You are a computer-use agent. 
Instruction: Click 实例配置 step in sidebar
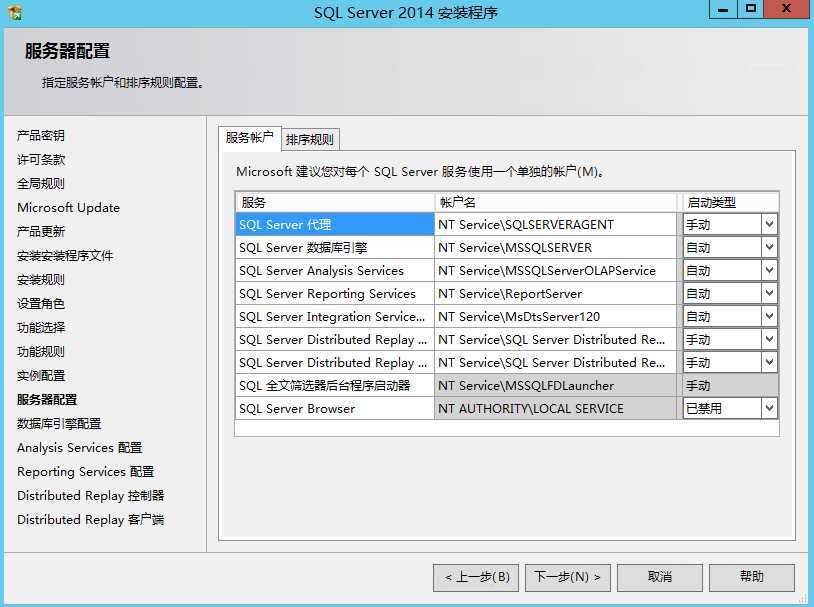41,375
